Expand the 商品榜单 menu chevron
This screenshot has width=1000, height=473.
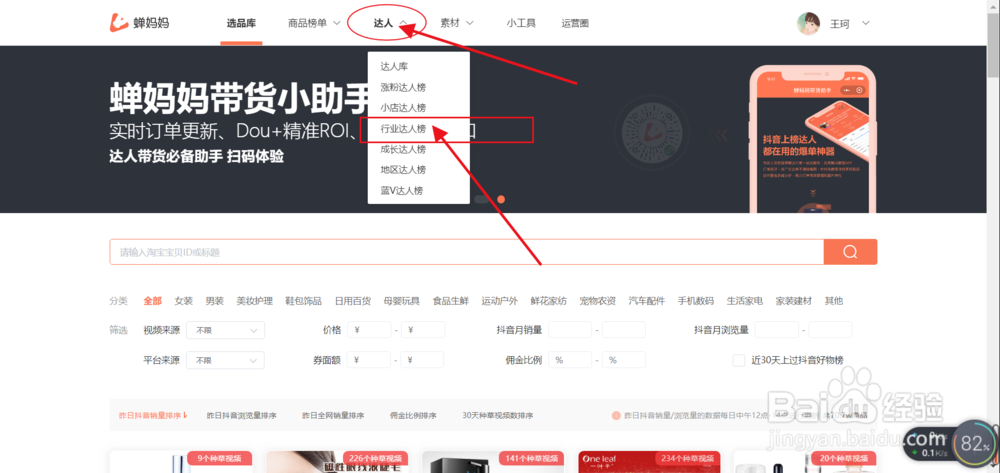(x=337, y=24)
